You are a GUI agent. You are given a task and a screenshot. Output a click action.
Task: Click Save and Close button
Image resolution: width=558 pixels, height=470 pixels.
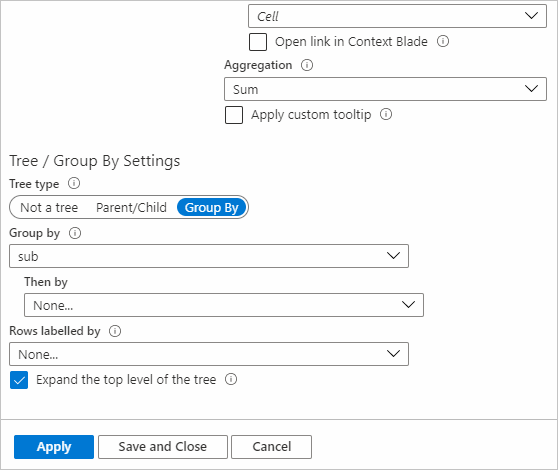[163, 447]
